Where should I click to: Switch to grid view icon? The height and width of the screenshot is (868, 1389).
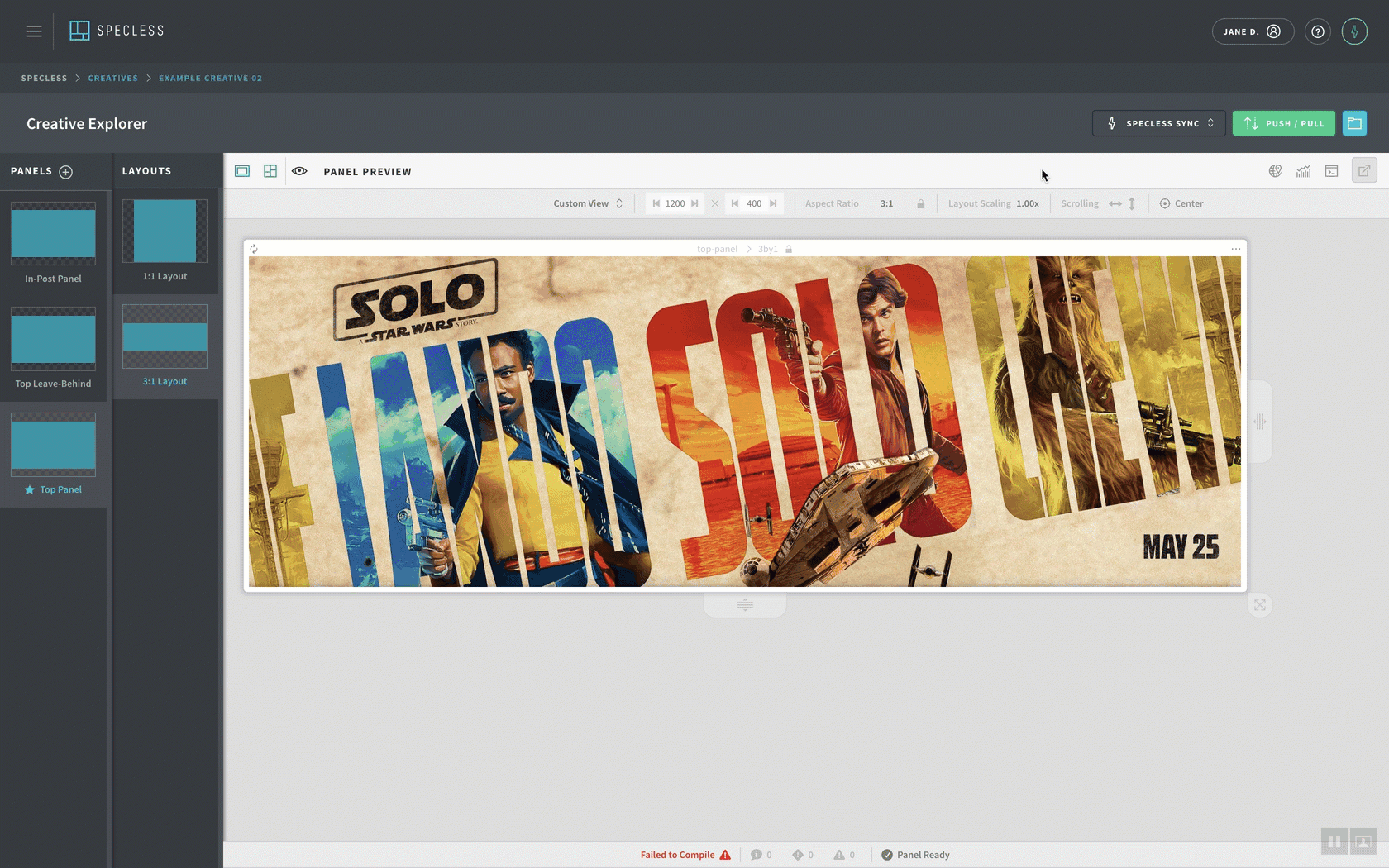click(270, 171)
